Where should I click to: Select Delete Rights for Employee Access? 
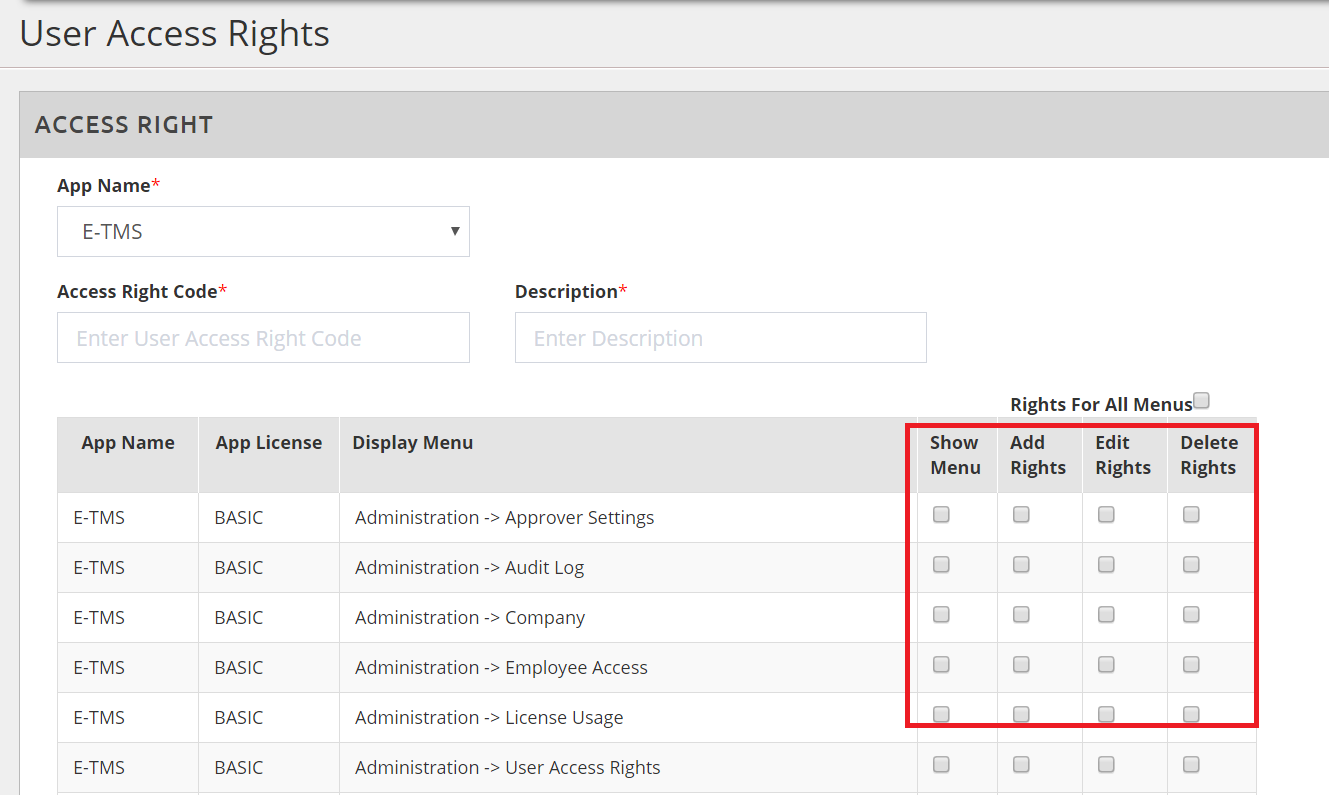[x=1191, y=665]
